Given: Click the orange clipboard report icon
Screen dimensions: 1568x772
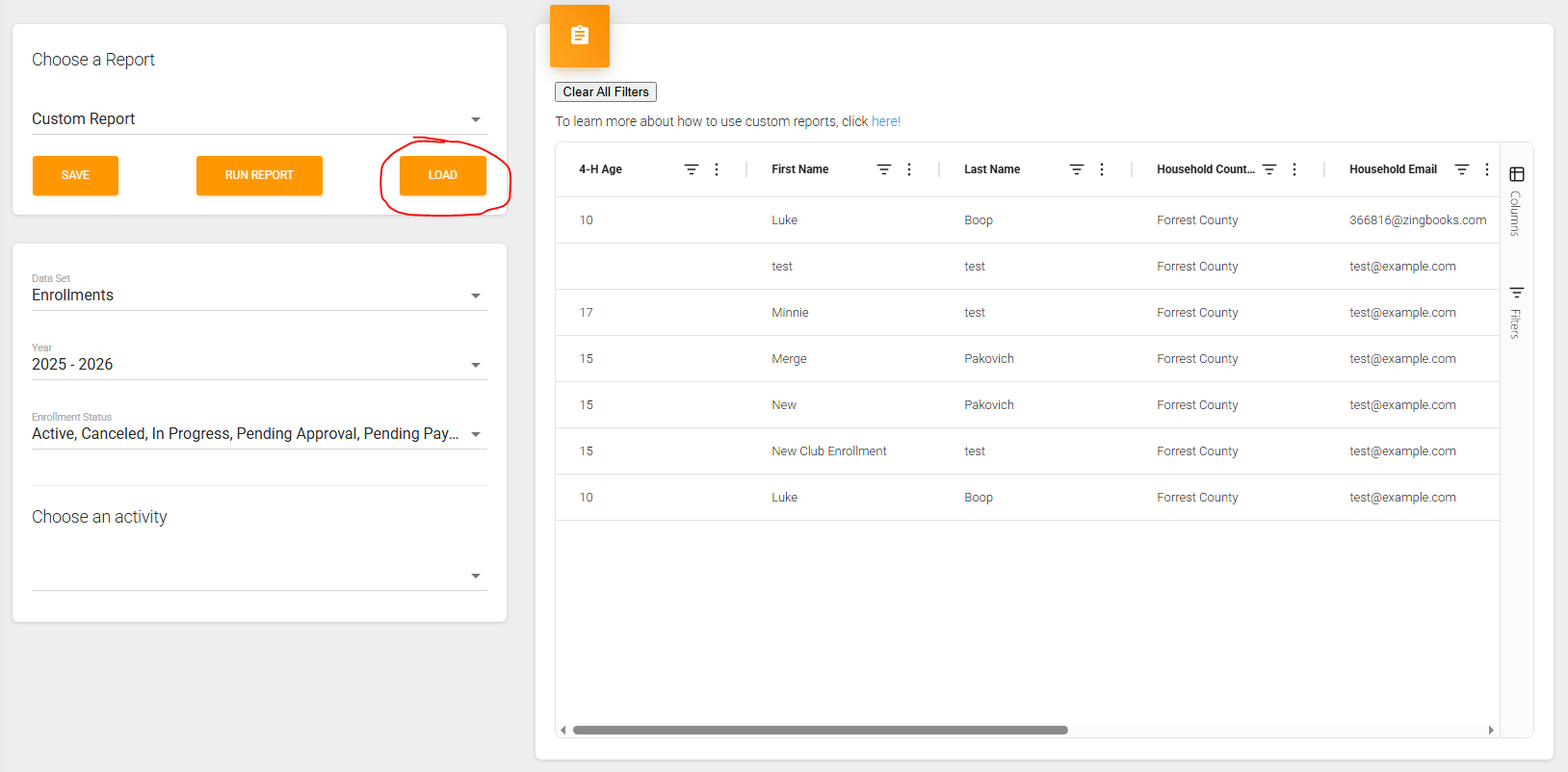Looking at the screenshot, I should [580, 36].
